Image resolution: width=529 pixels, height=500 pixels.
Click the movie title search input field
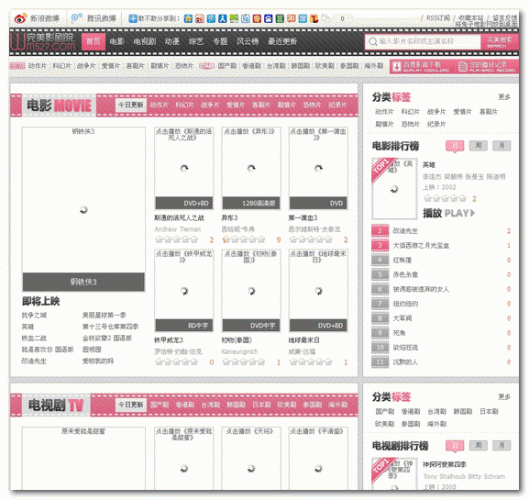coord(423,42)
